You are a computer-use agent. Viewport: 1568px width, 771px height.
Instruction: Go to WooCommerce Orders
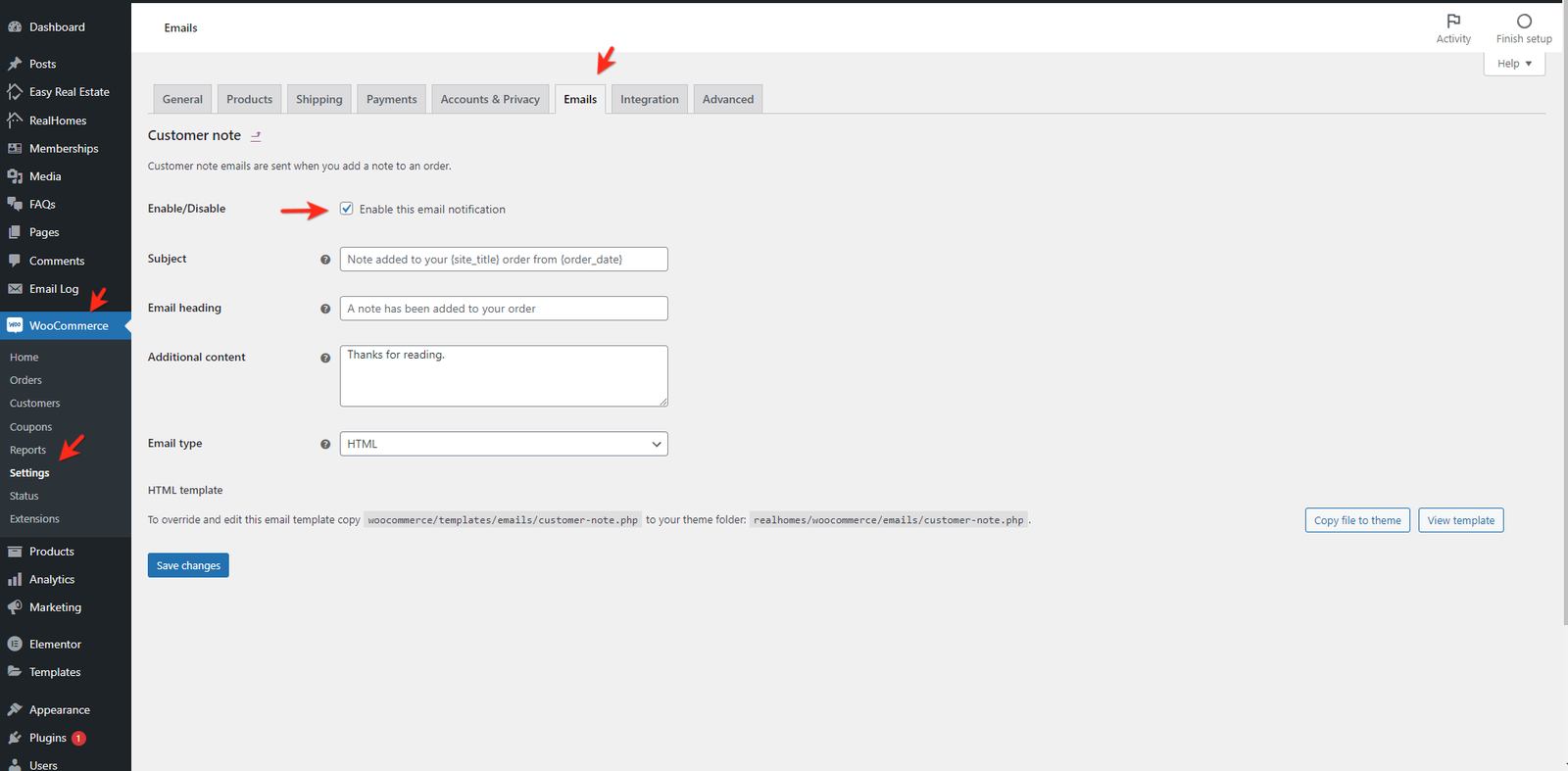coord(25,380)
